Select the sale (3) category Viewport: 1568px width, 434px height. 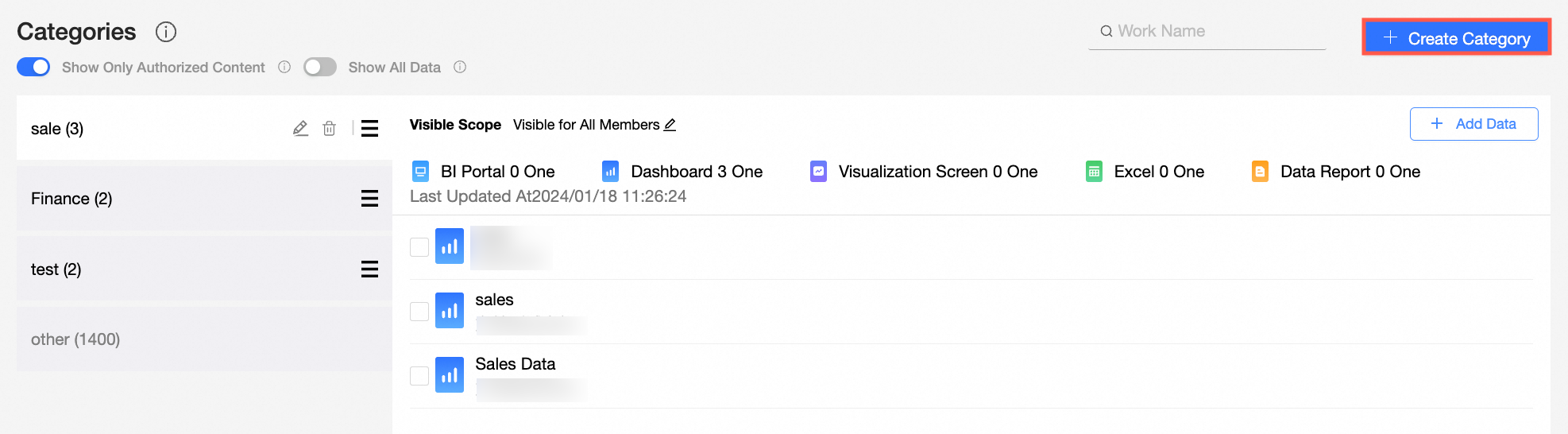click(204, 128)
